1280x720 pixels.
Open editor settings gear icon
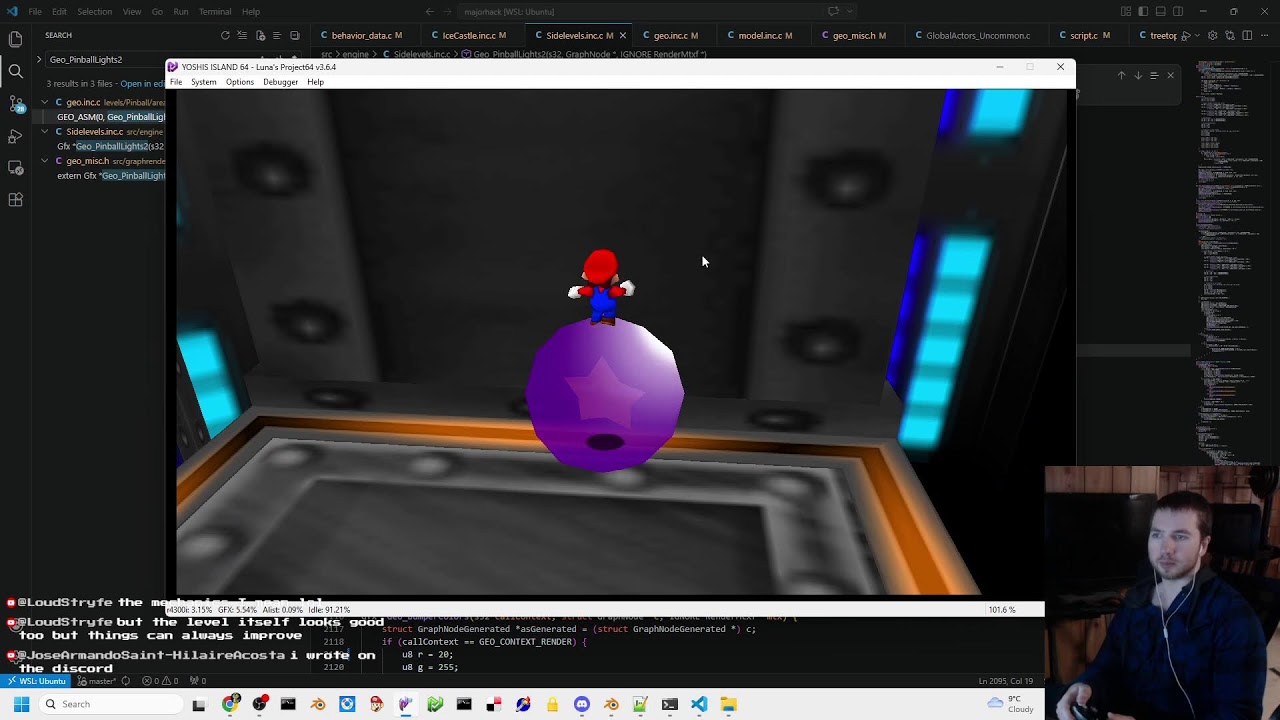tap(1213, 36)
